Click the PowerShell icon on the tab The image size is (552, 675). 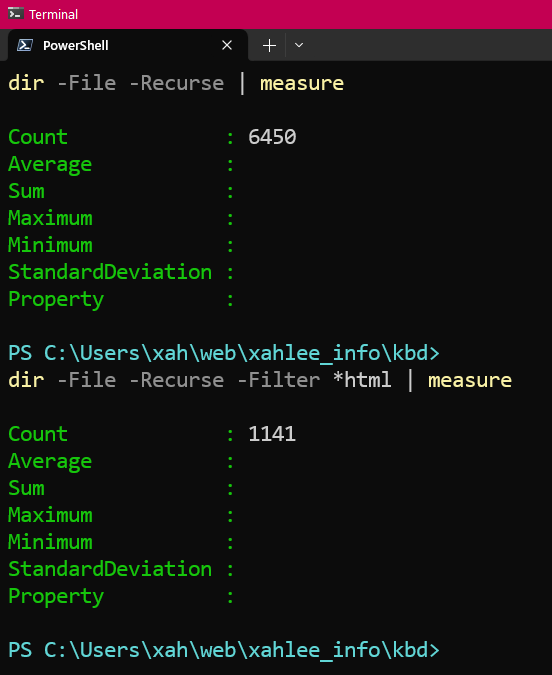pyautogui.click(x=25, y=45)
